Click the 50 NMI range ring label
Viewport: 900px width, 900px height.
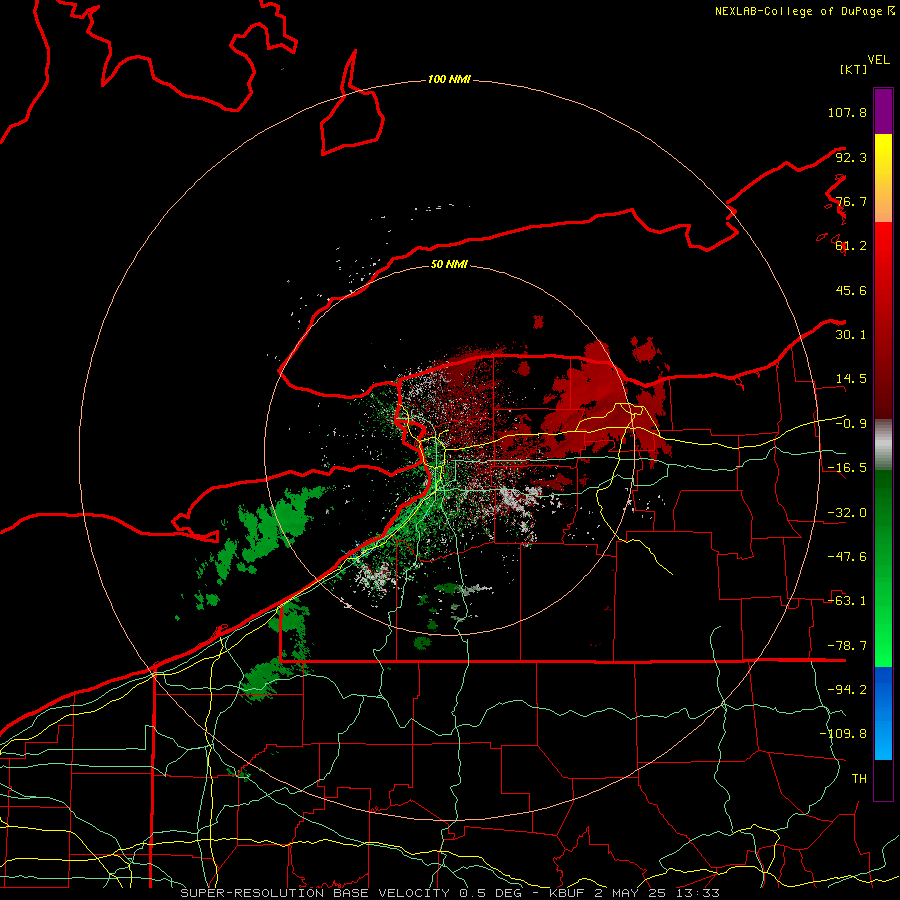(449, 264)
